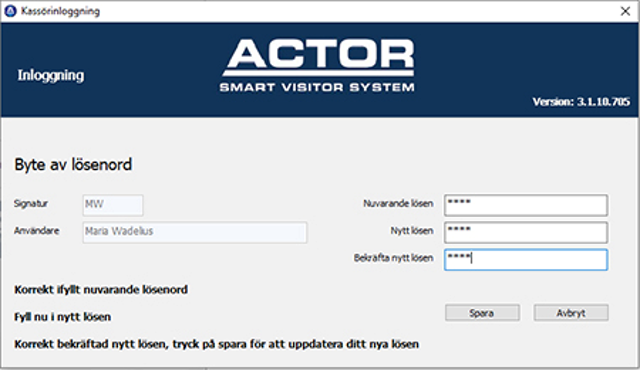The height and width of the screenshot is (370, 640).
Task: Click the Användare label
Action: tap(37, 231)
